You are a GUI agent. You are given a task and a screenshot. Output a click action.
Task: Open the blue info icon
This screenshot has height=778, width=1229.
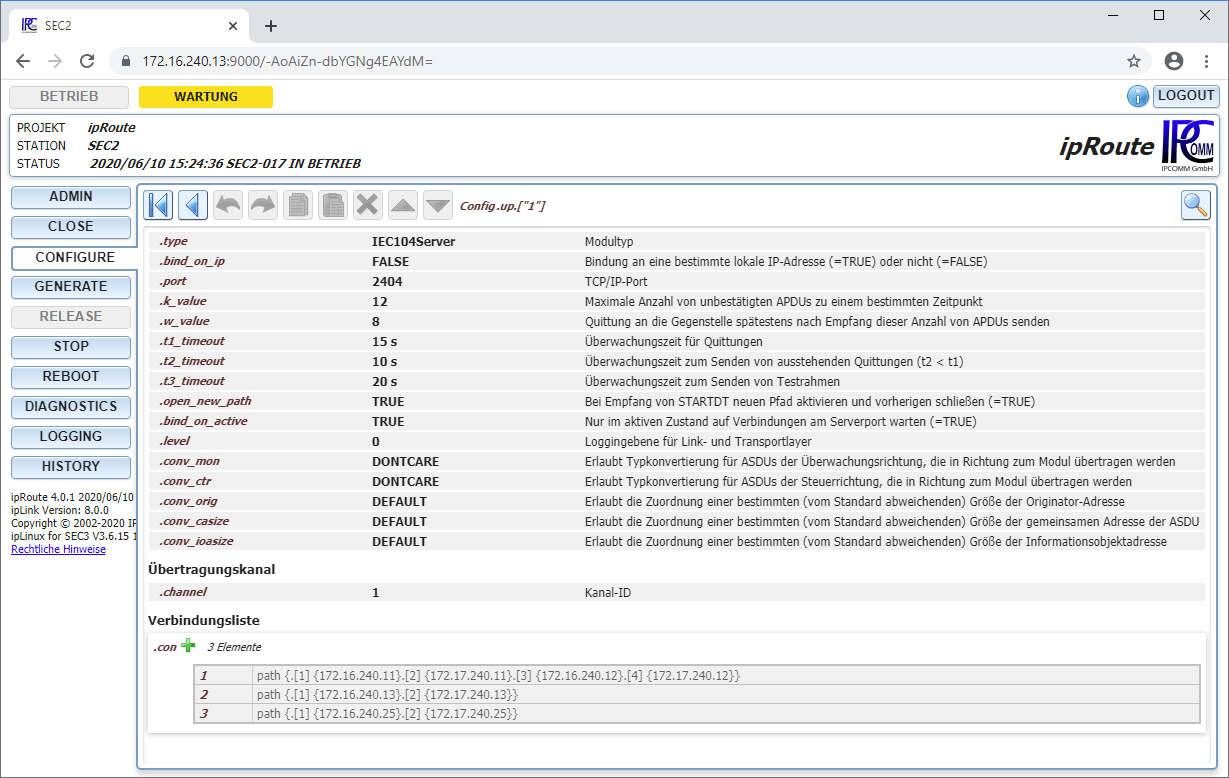[1138, 96]
